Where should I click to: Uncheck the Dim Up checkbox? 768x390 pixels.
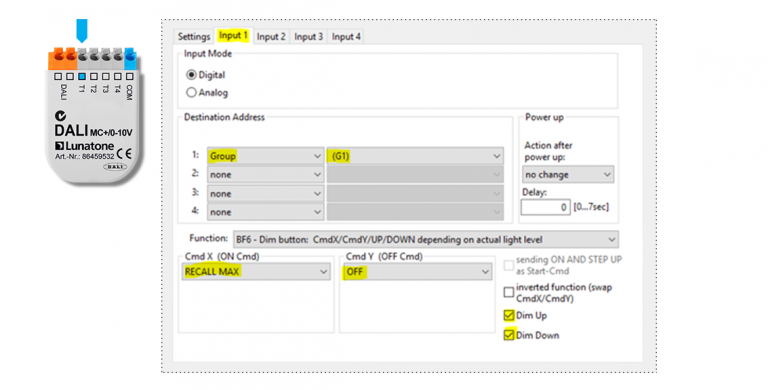tap(509, 315)
